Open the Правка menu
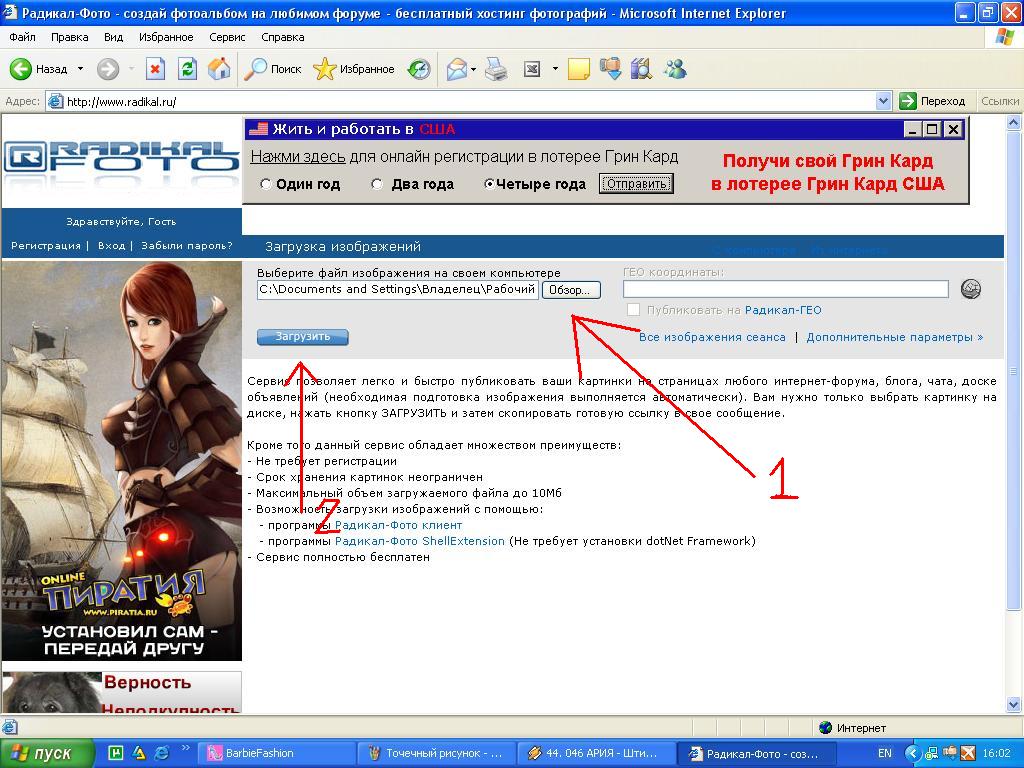 click(x=69, y=37)
